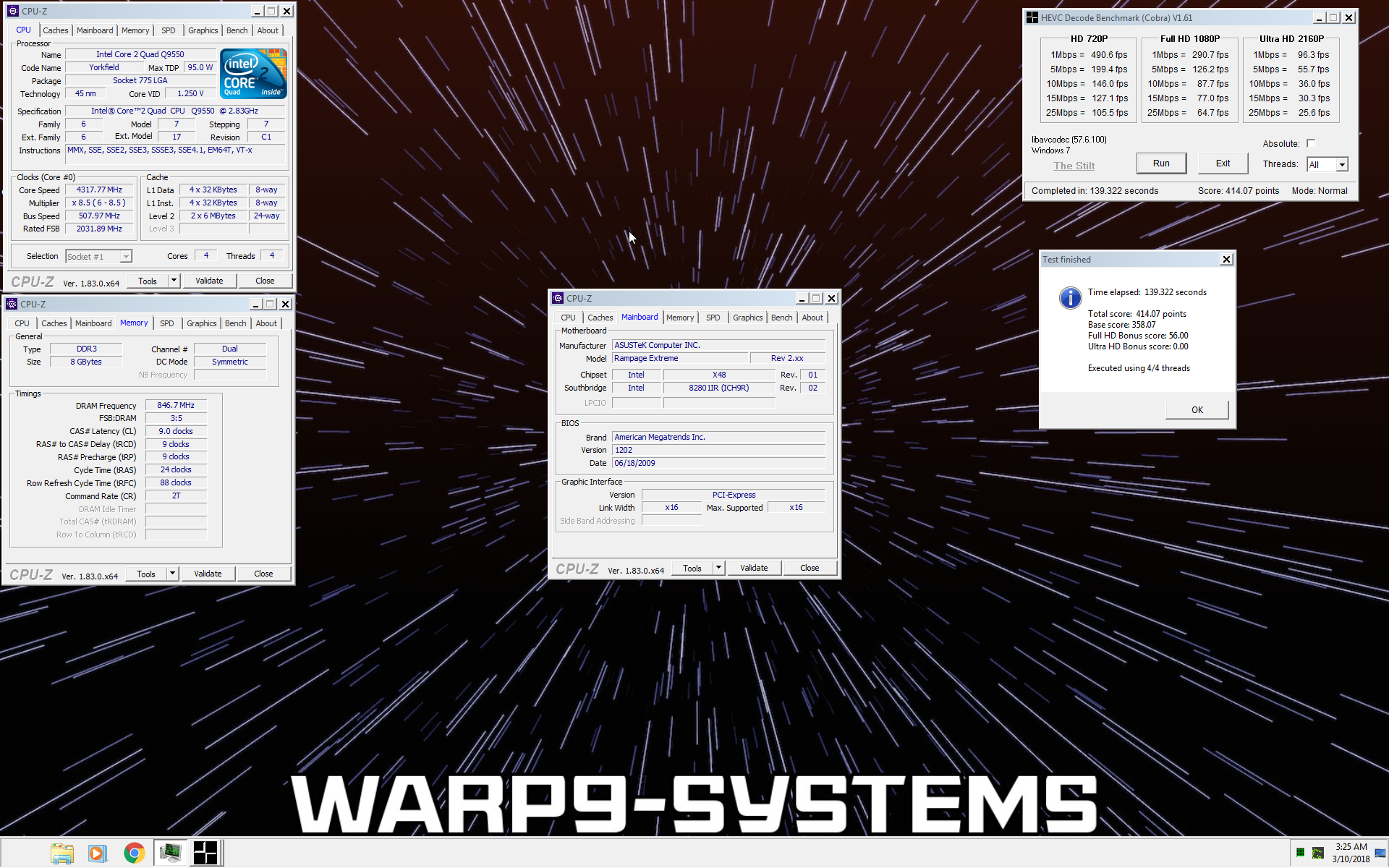Click 'Intel Core 2 Quad Q9550' name field
The height and width of the screenshot is (868, 1389).
coord(140,55)
